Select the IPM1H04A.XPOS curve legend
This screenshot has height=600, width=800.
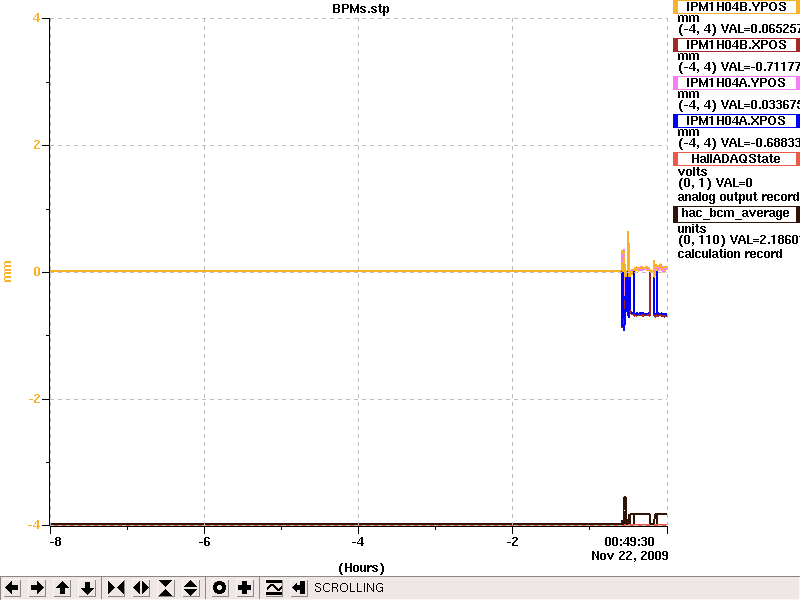tap(736, 121)
